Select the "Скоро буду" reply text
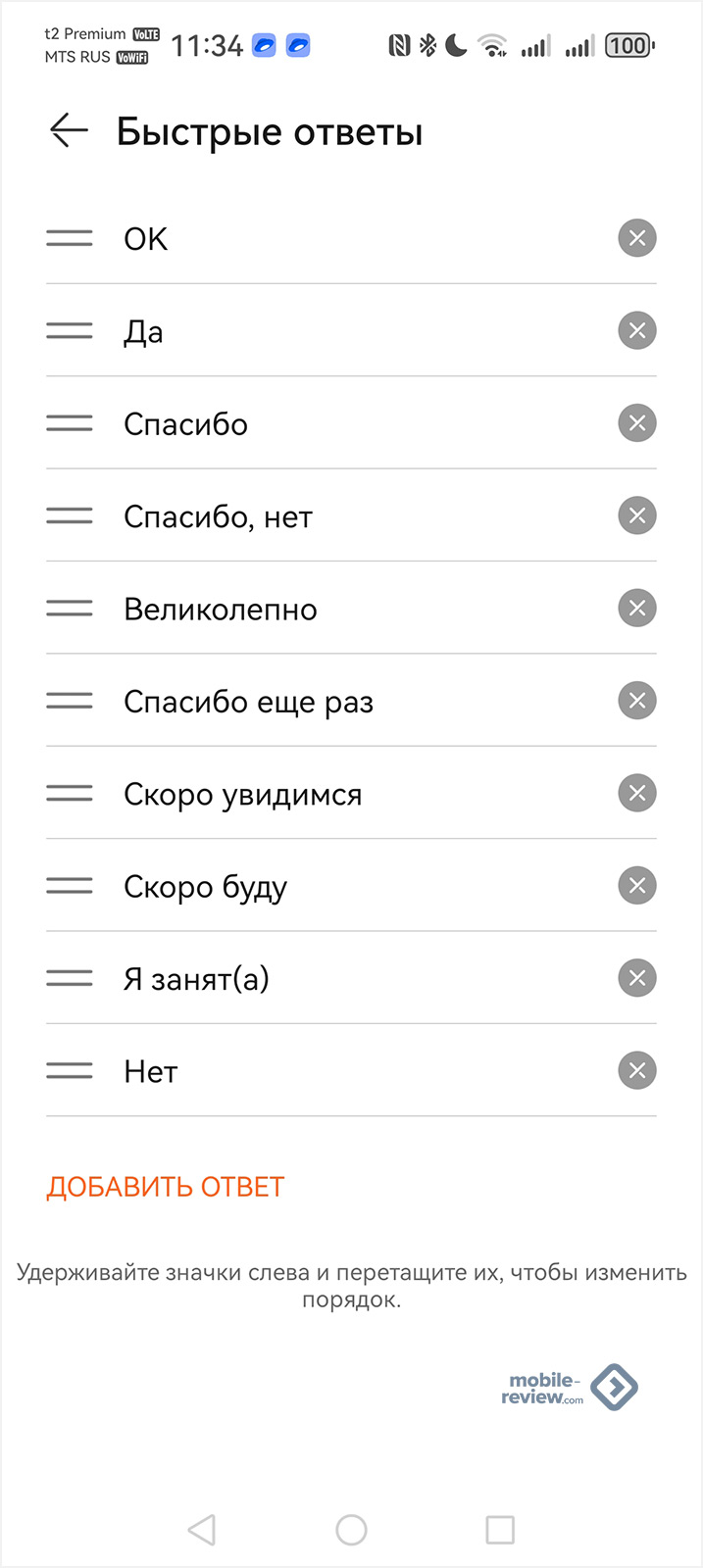703x1568 pixels. (x=205, y=887)
